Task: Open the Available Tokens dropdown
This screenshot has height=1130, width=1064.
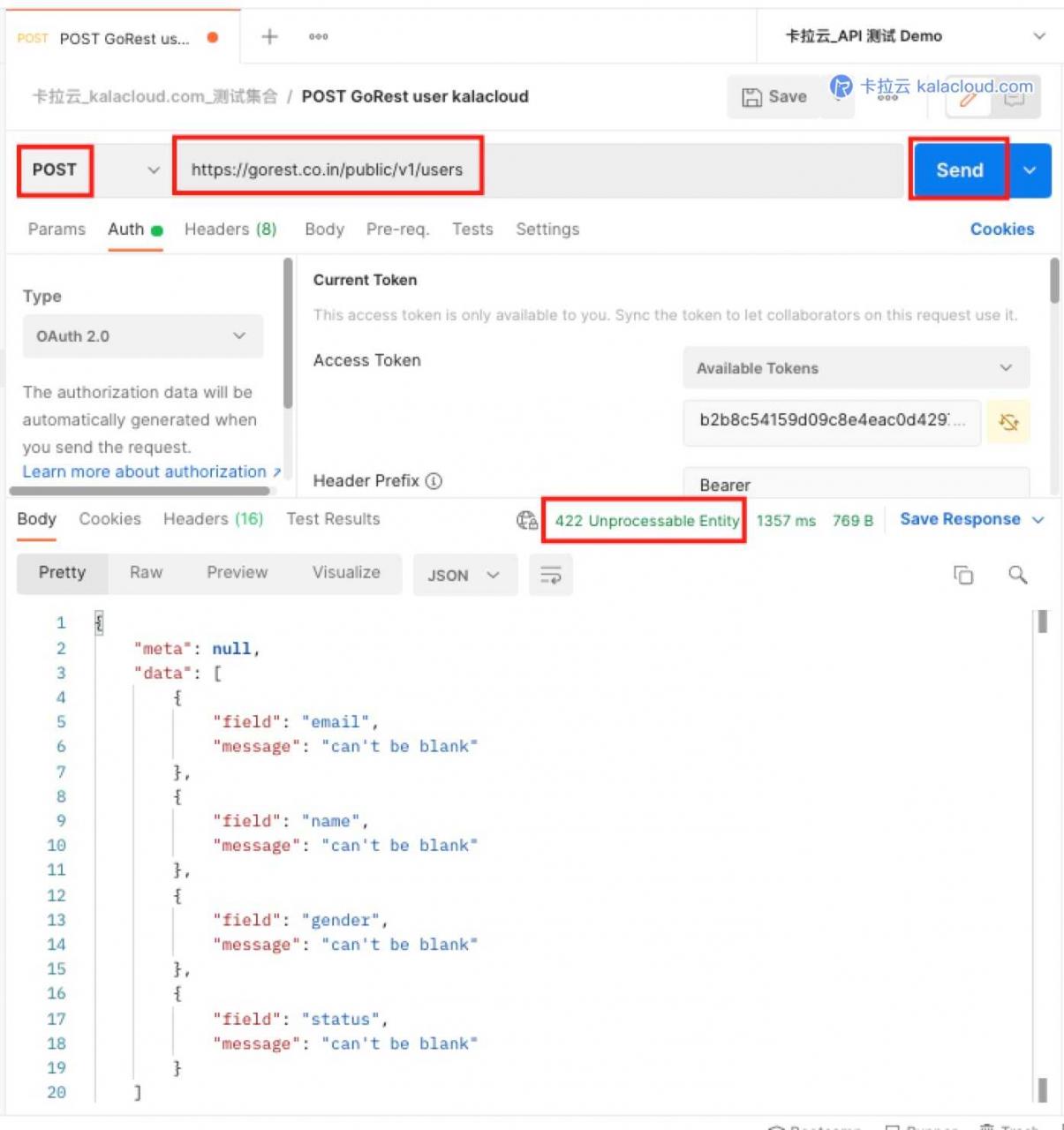Action: pyautogui.click(x=856, y=368)
